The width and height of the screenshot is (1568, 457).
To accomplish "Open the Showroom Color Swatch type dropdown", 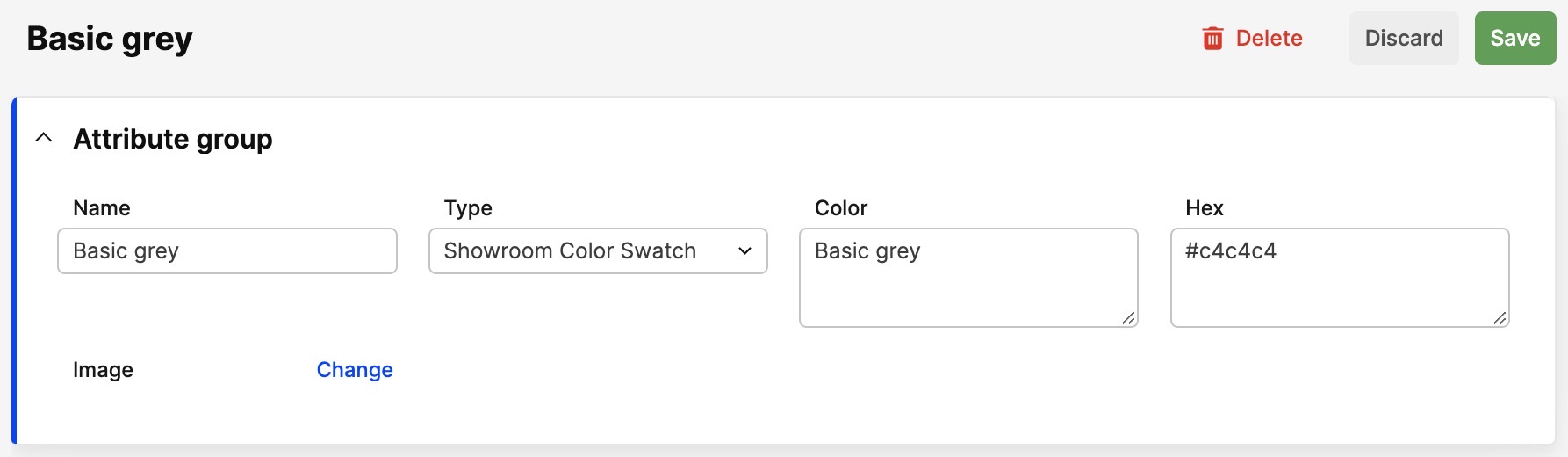I will [x=598, y=251].
